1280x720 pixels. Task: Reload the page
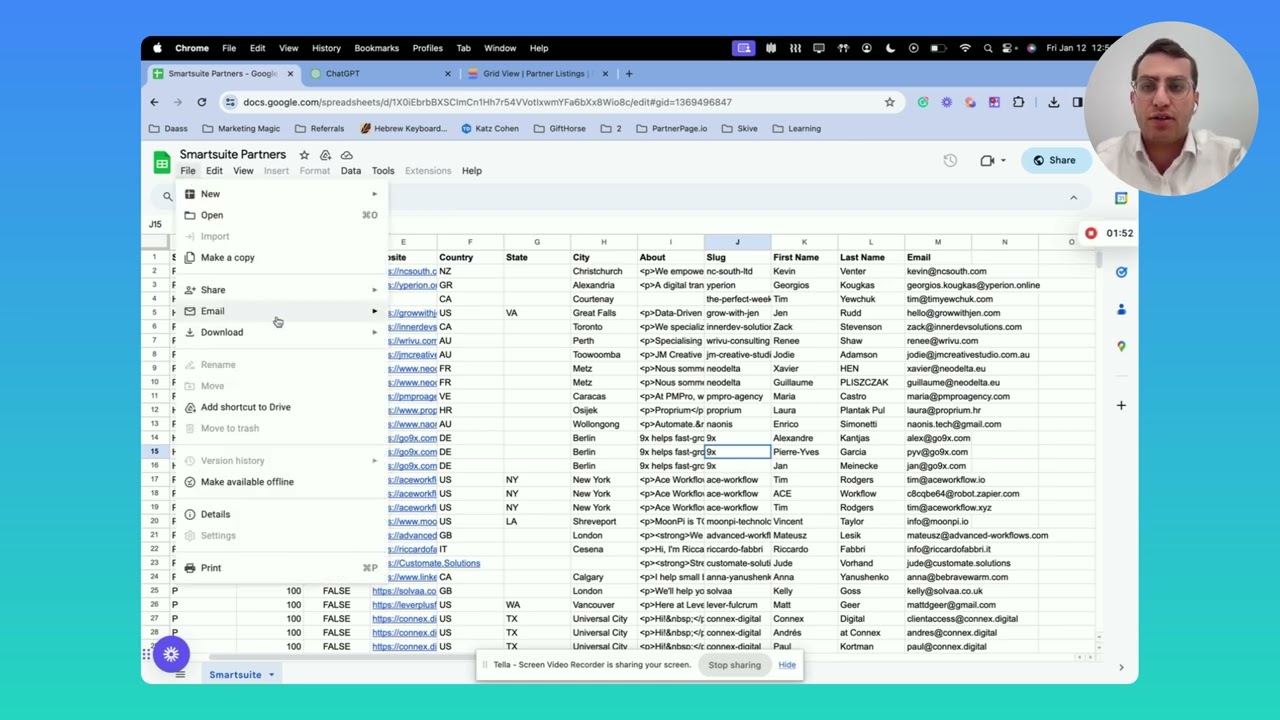(201, 102)
